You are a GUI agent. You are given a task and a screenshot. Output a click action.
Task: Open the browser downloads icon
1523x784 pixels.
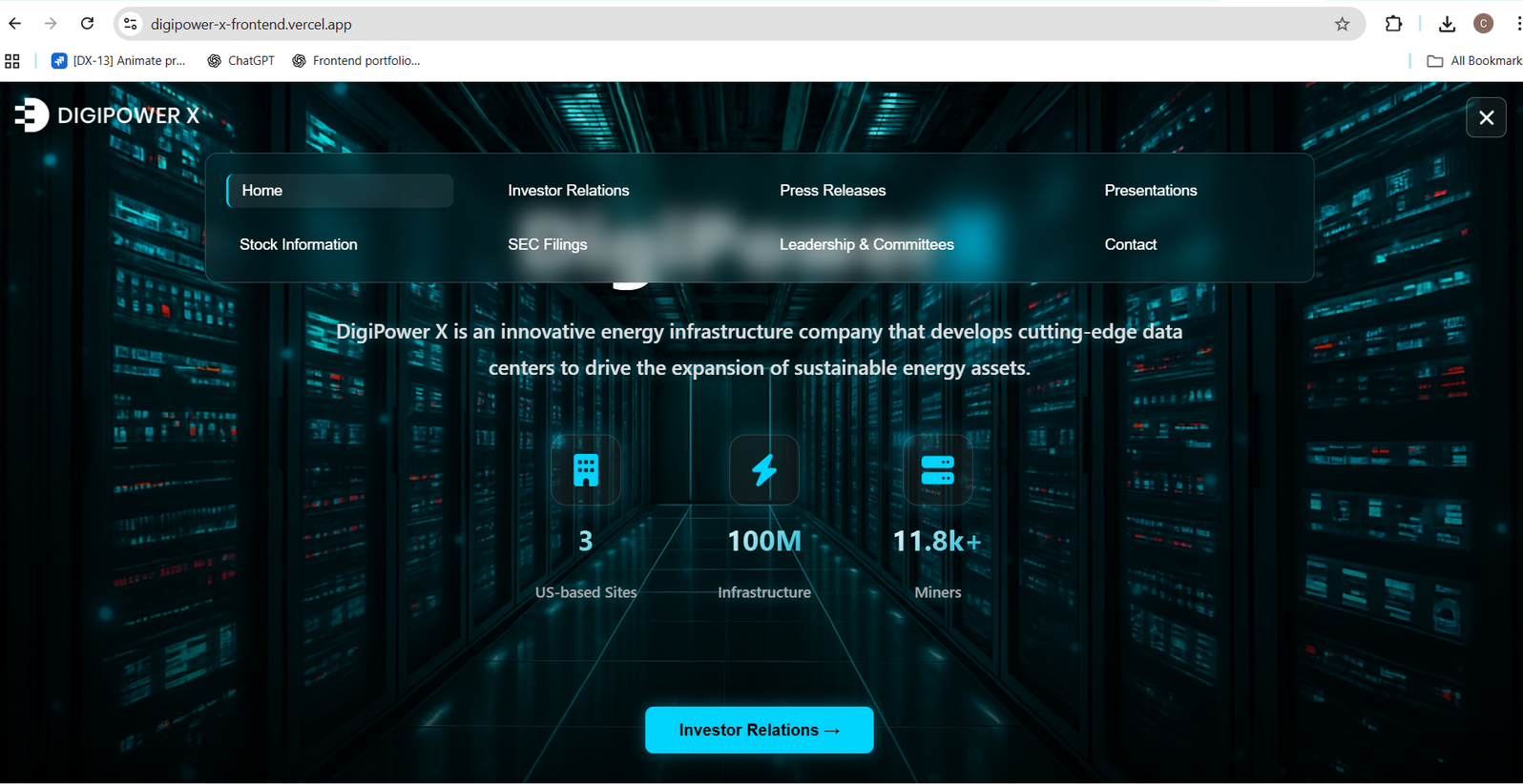click(x=1447, y=24)
